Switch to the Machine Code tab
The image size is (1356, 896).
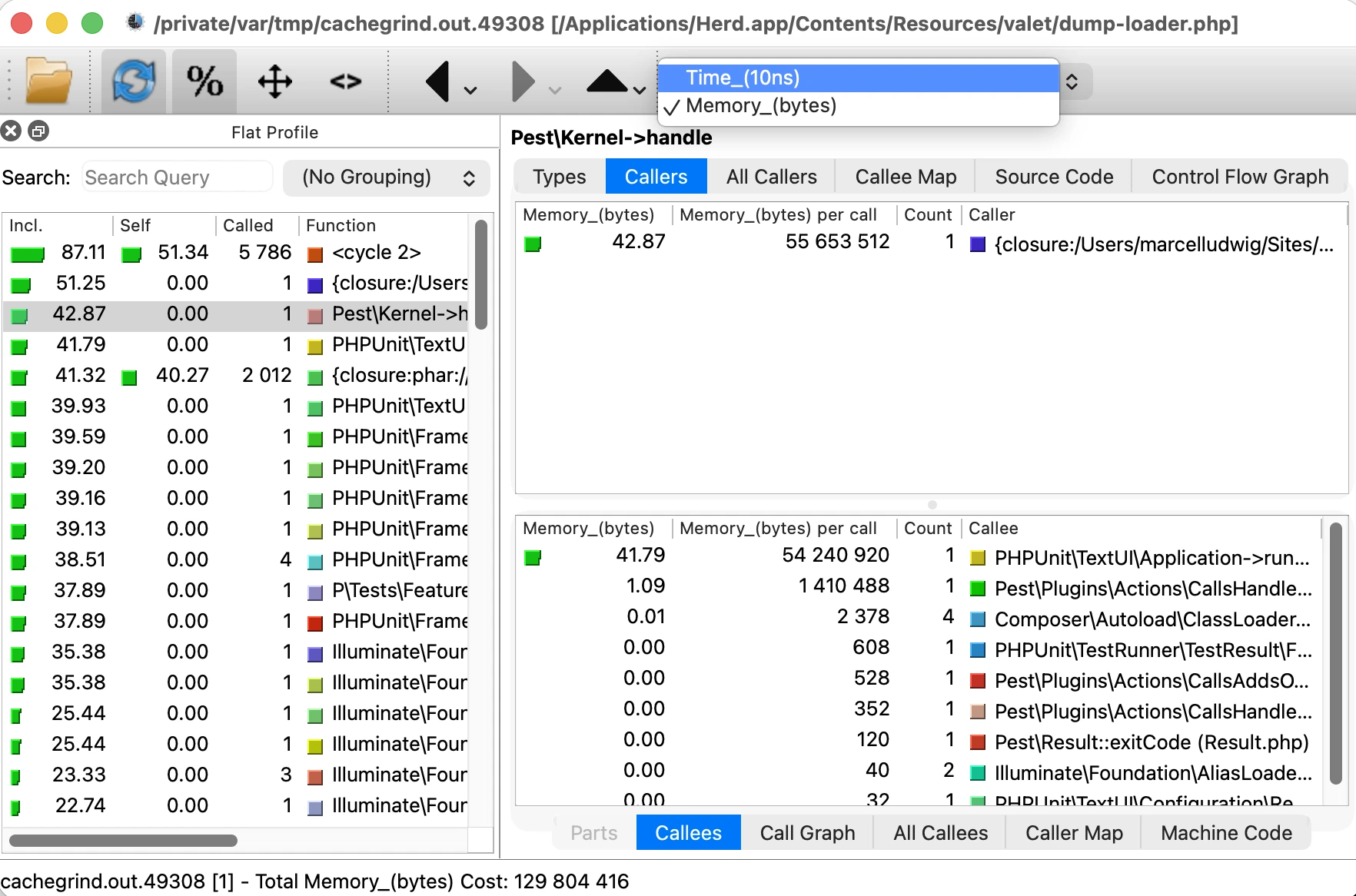click(1227, 833)
